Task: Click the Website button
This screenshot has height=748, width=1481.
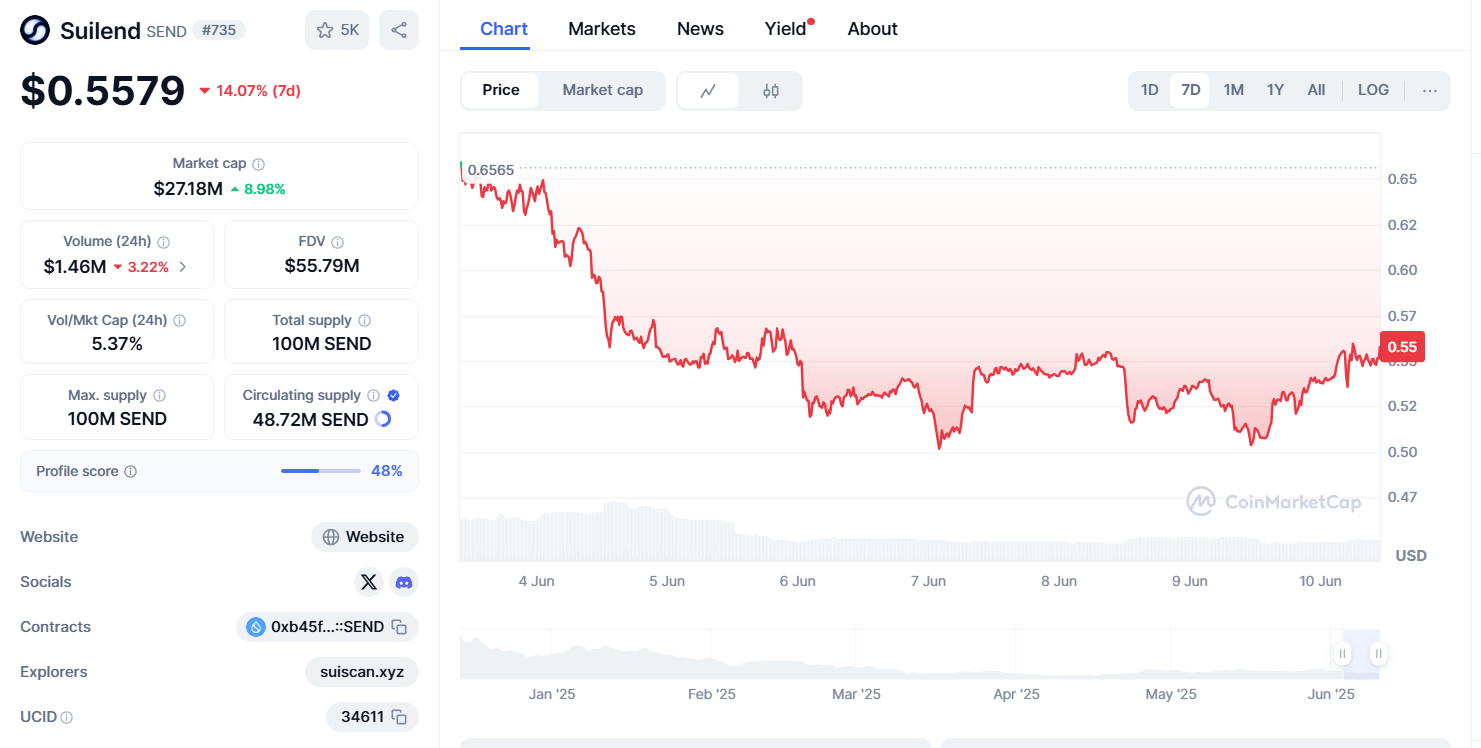Action: [x=365, y=537]
